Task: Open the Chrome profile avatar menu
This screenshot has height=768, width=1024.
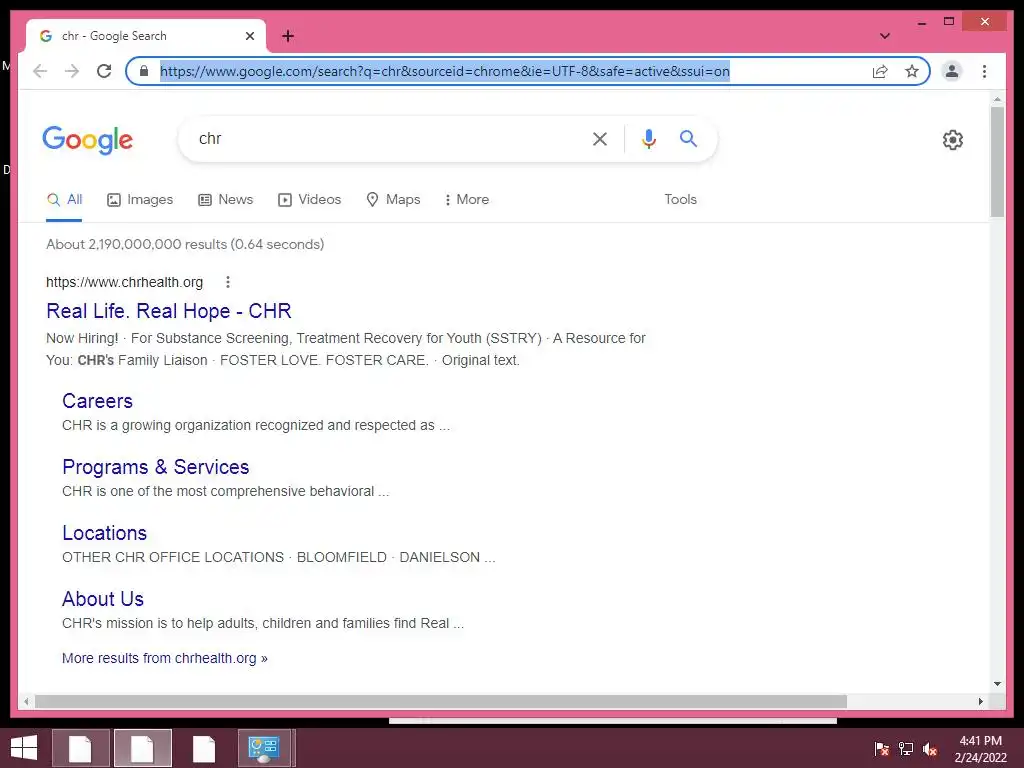Action: point(952,71)
